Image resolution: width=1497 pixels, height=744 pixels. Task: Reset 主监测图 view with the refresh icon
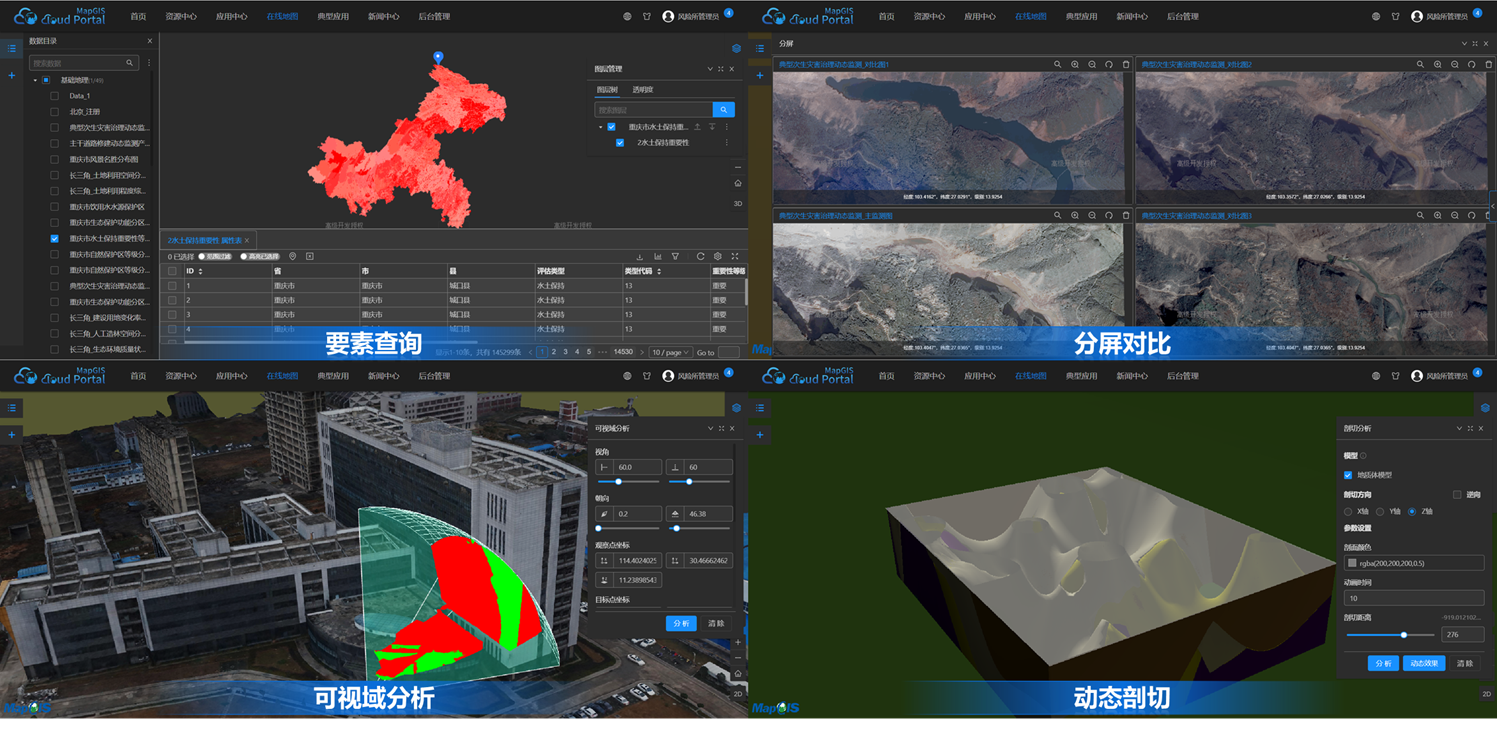[x=1109, y=216]
